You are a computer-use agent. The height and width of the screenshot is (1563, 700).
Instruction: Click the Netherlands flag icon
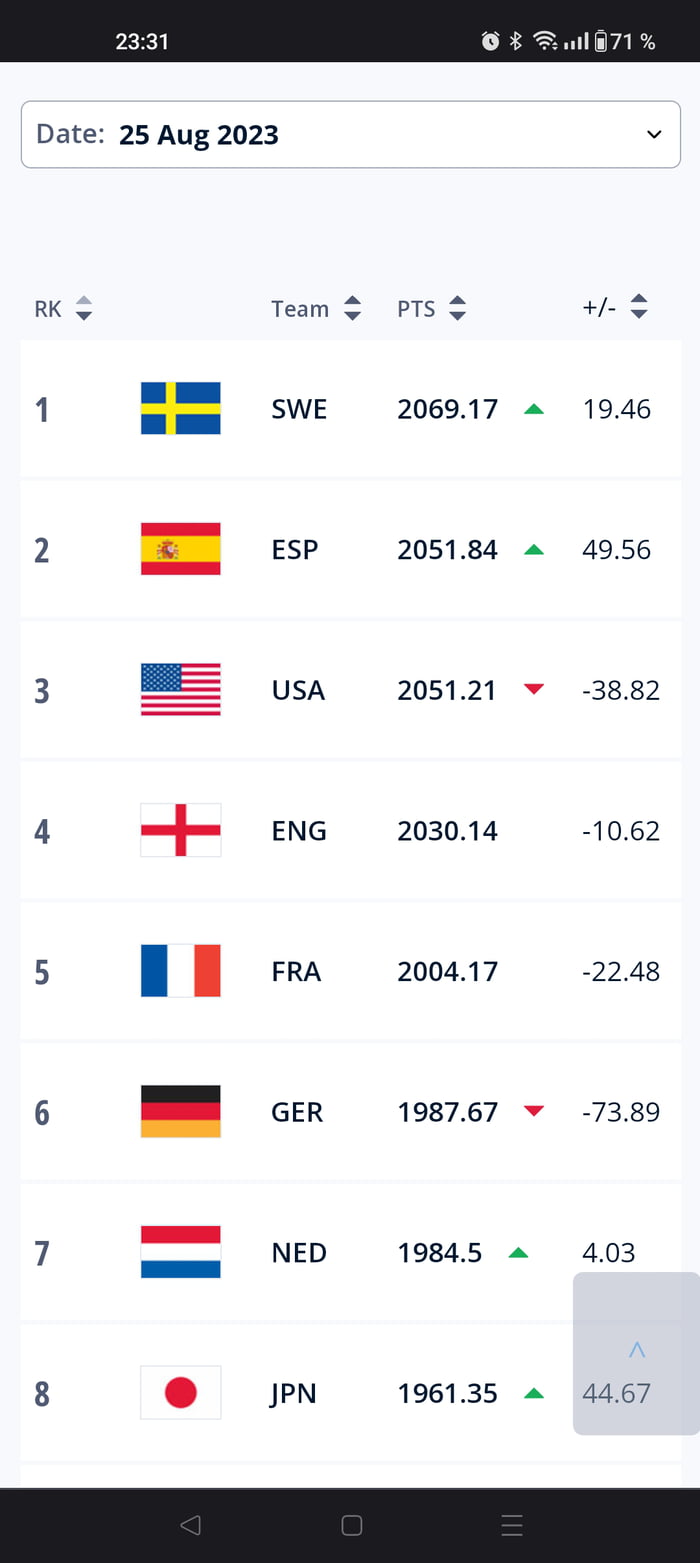tap(181, 1252)
